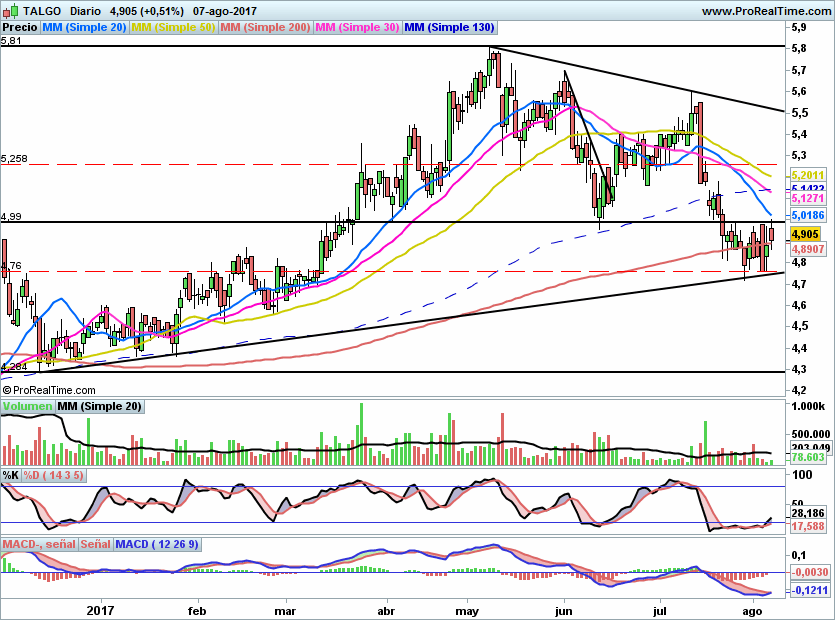Toggle the yellow MM (Simple 50) label
The image size is (835, 620).
point(174,28)
